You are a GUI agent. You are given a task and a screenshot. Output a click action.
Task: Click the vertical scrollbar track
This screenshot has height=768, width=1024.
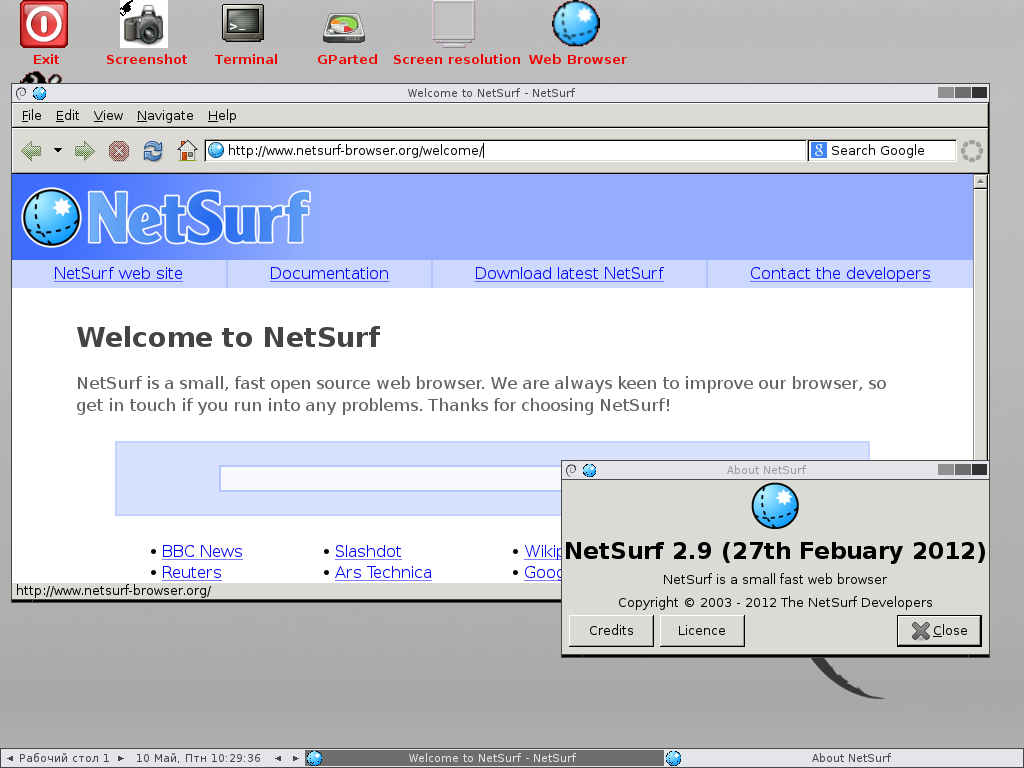pyautogui.click(x=980, y=325)
